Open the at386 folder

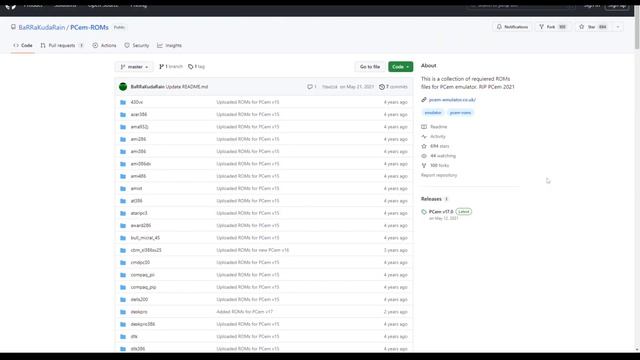[136, 201]
